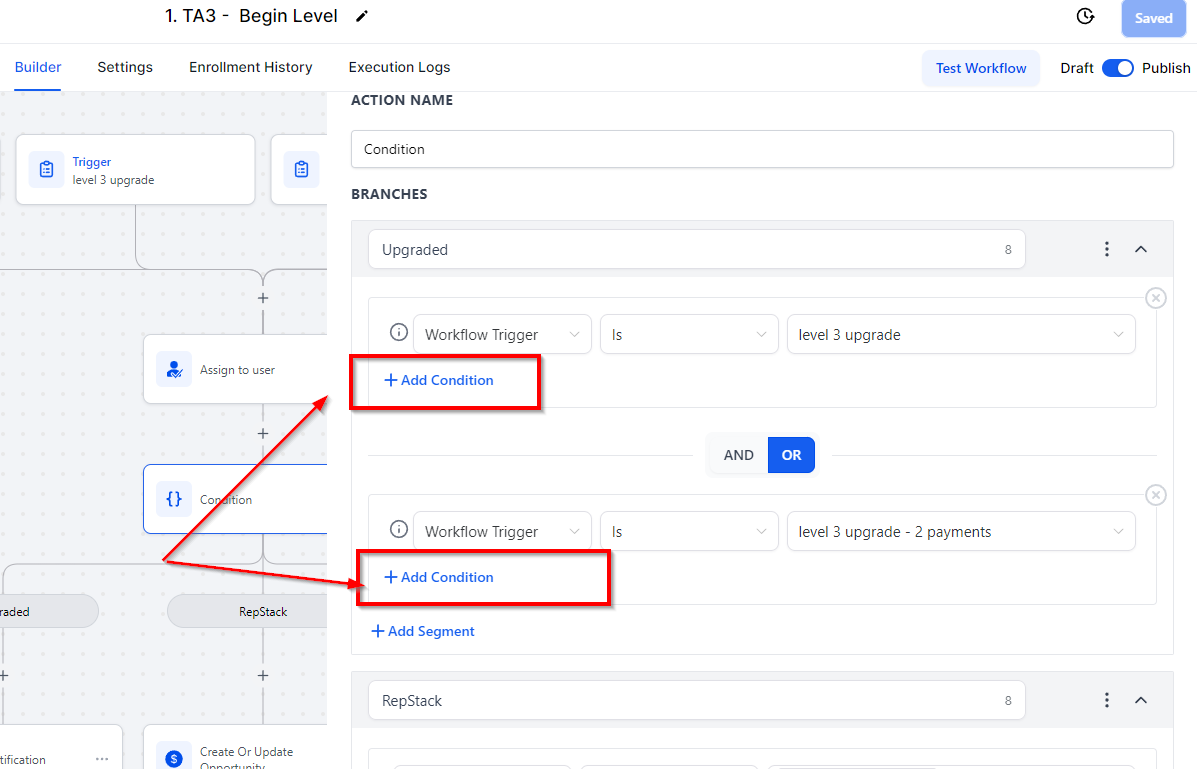Remove the level 3 upgrade condition segment
Viewport: 1197px width, 769px height.
(1156, 298)
